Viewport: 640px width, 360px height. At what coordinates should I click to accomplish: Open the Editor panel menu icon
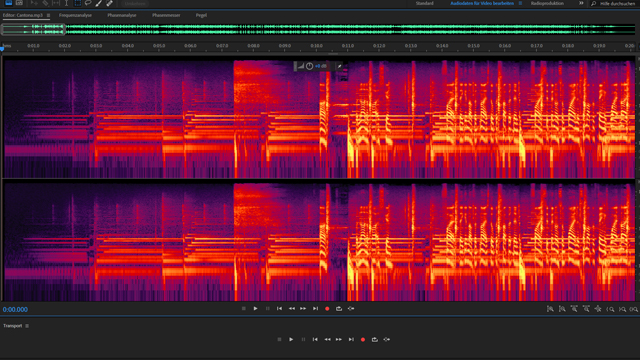48,16
